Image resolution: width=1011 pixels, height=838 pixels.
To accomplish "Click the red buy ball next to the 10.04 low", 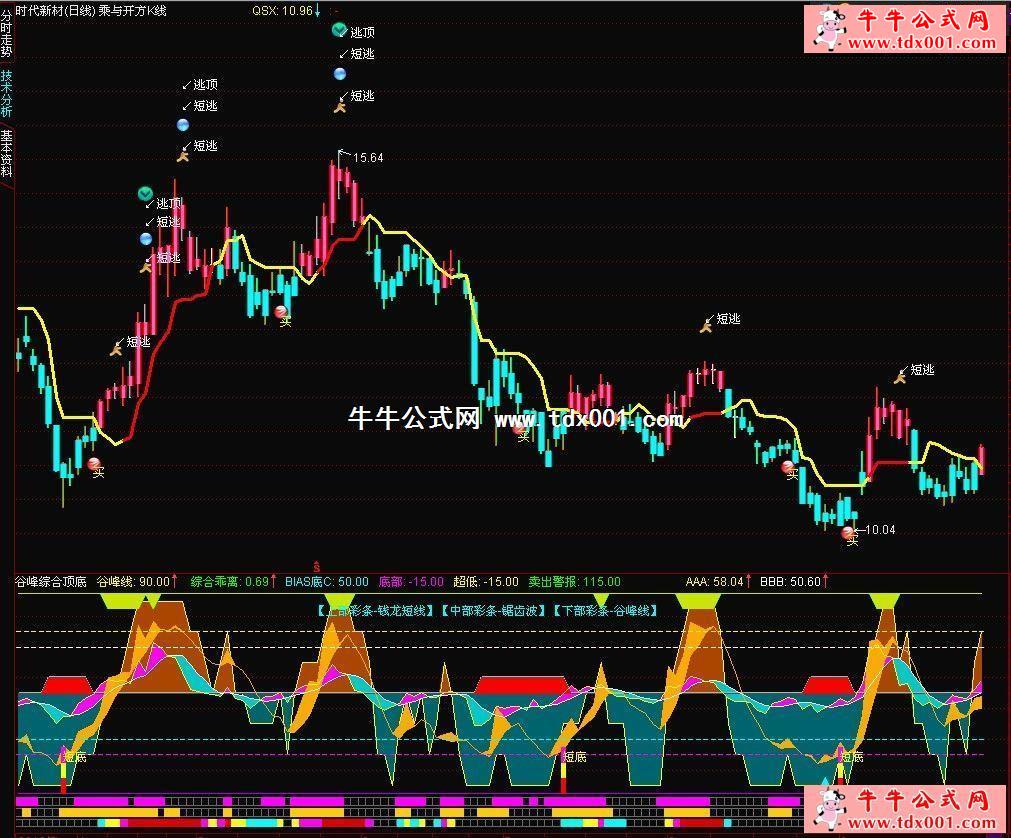I will point(849,532).
